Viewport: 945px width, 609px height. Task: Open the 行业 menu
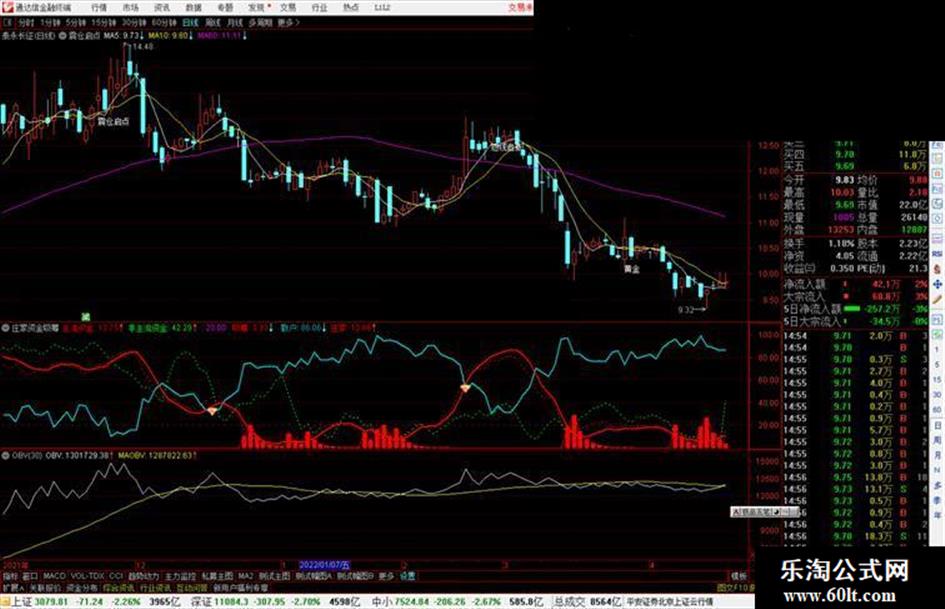[x=319, y=7]
